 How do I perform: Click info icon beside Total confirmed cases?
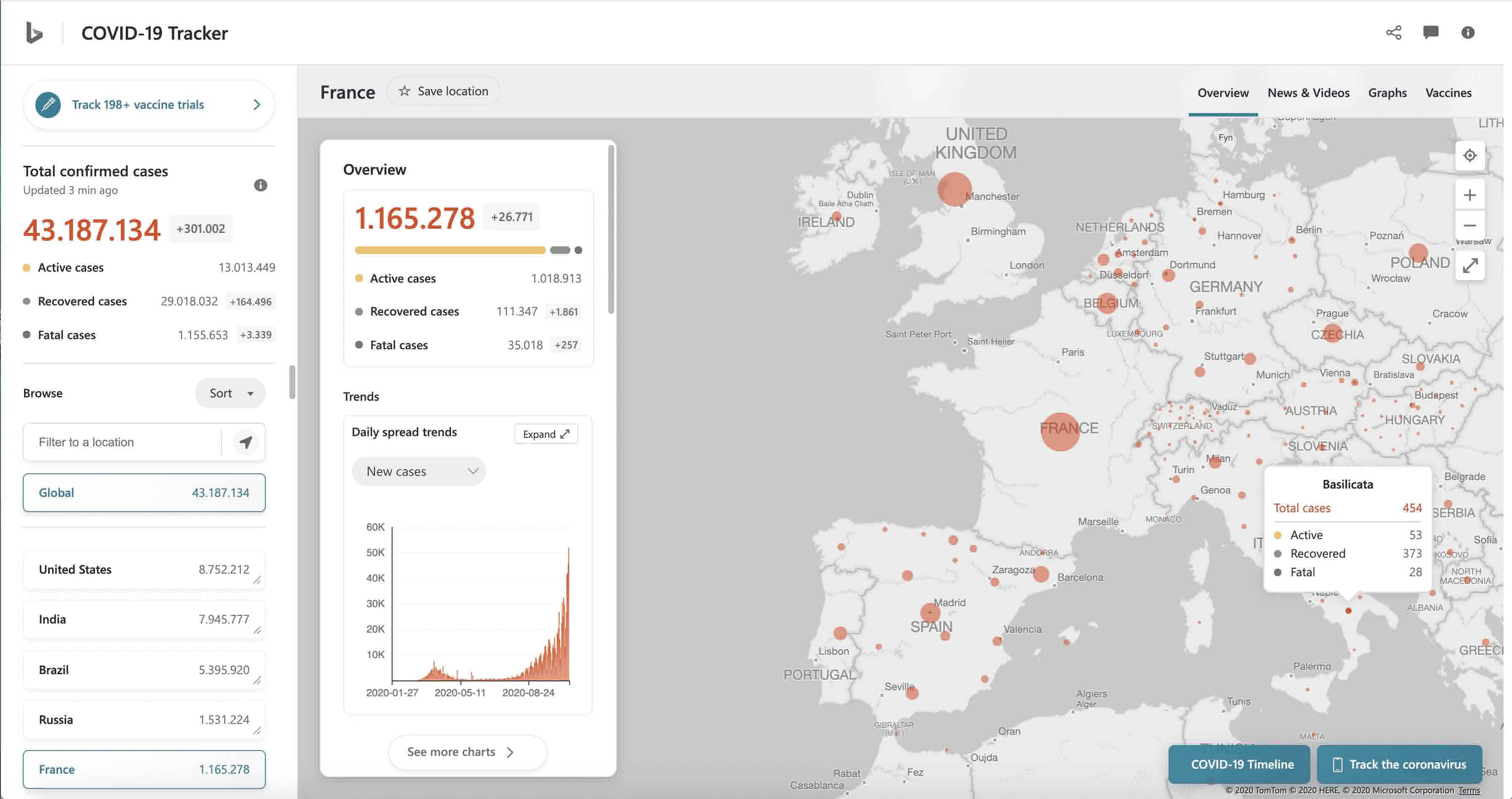261,186
